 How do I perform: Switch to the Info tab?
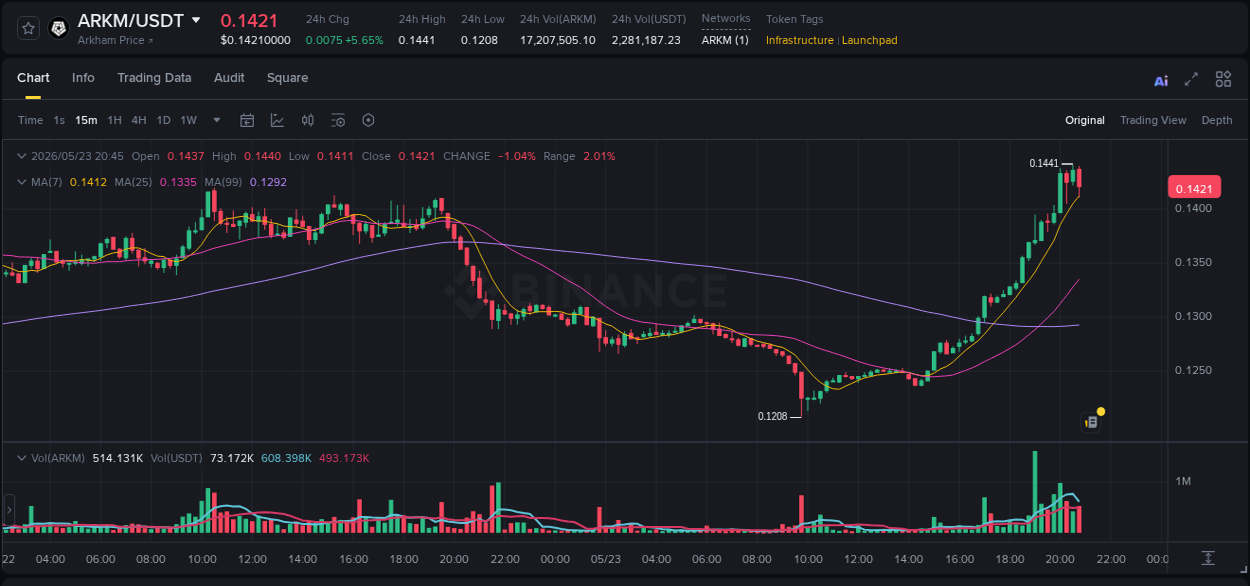83,78
